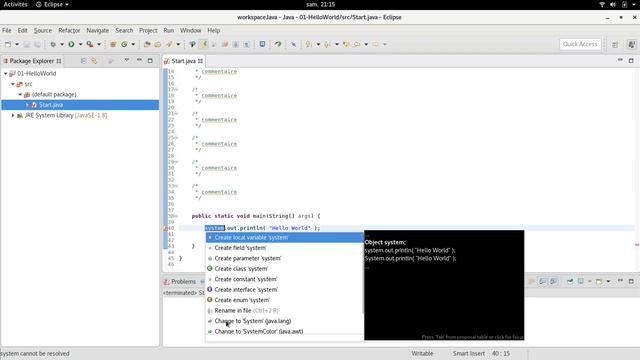Open the Window menu
This screenshot has height=360, width=640.
[191, 31]
